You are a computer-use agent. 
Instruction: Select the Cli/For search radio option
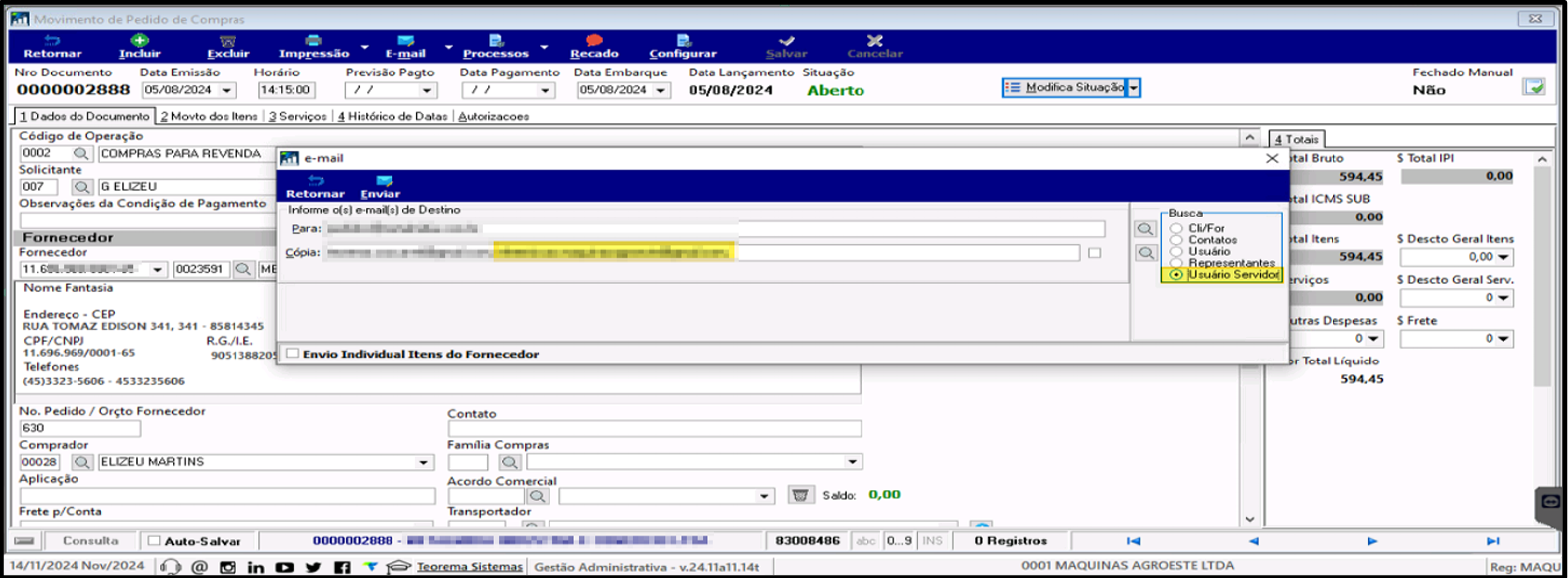pos(1176,228)
